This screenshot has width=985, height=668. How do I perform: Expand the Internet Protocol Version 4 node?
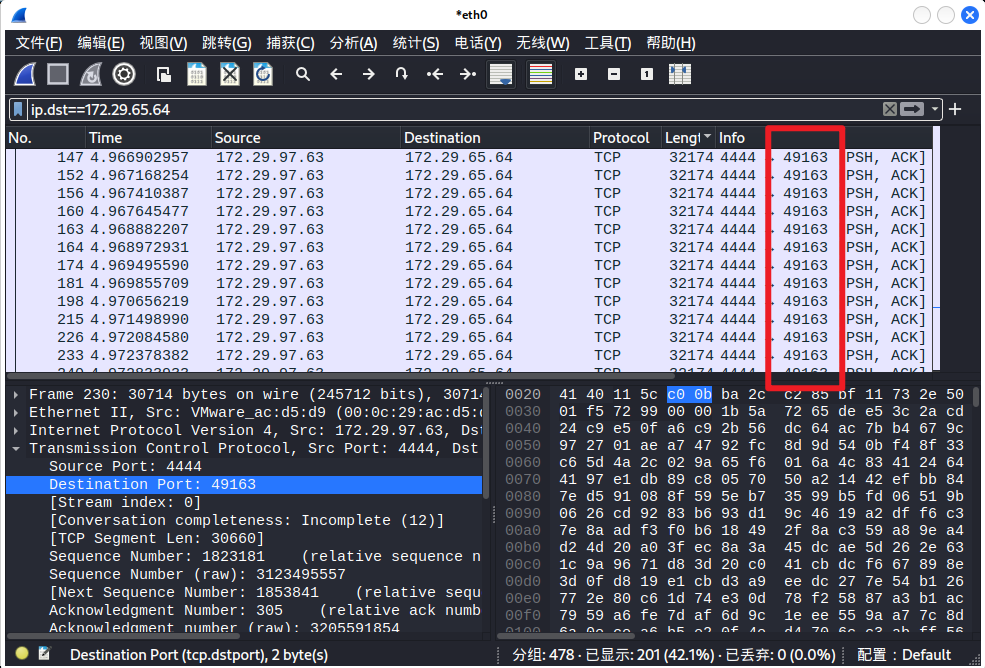click(x=16, y=431)
